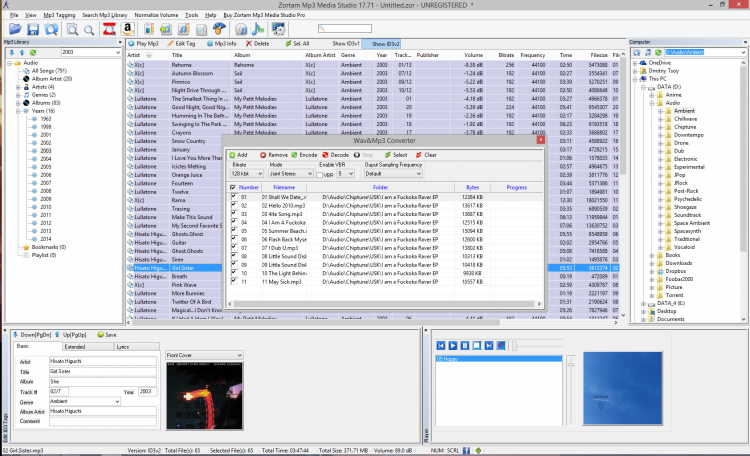The height and width of the screenshot is (456, 750).
Task: Click Decode in the converter toolbar
Action: 335,155
